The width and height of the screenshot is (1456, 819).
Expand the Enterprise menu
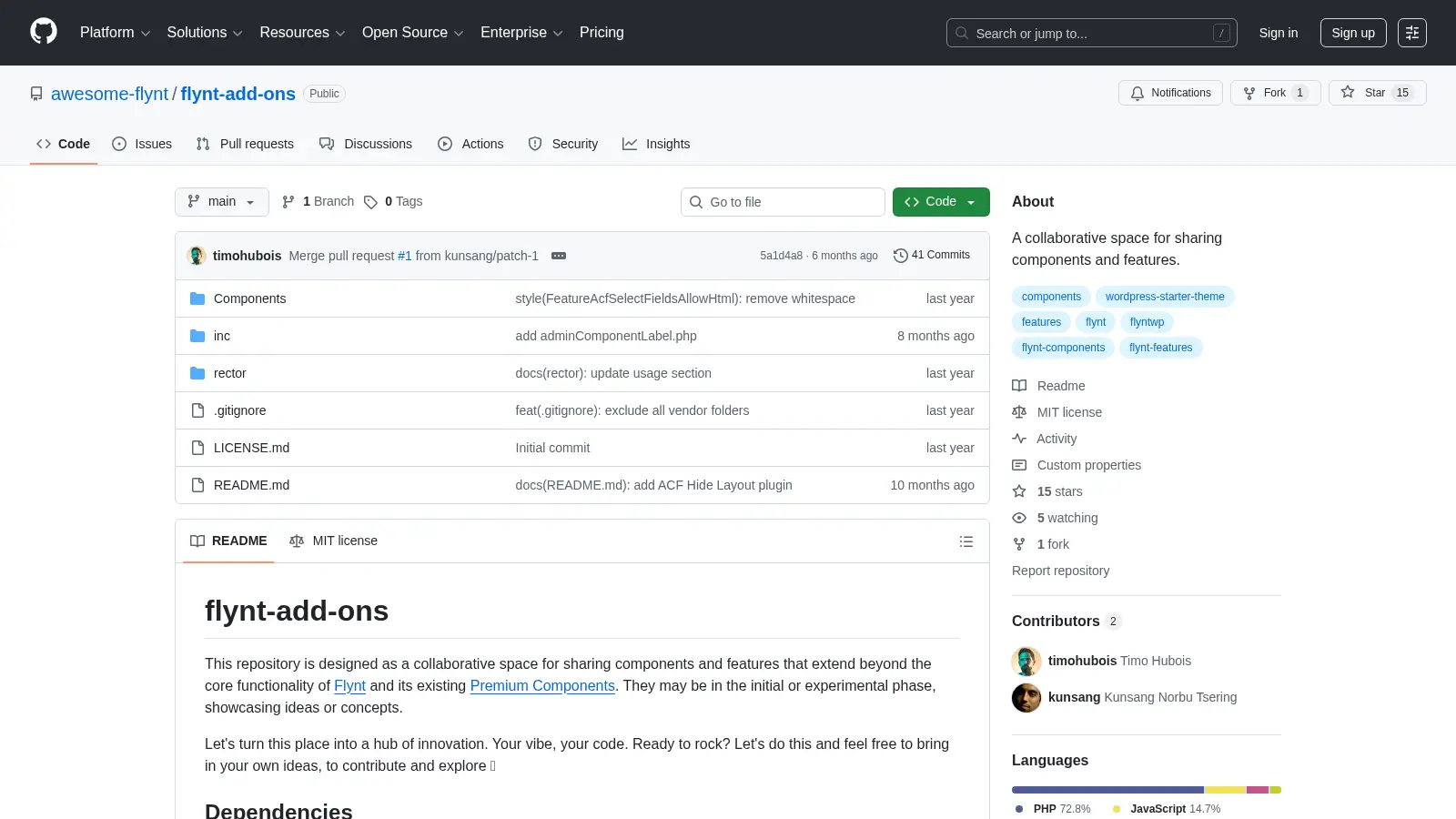pos(521,33)
